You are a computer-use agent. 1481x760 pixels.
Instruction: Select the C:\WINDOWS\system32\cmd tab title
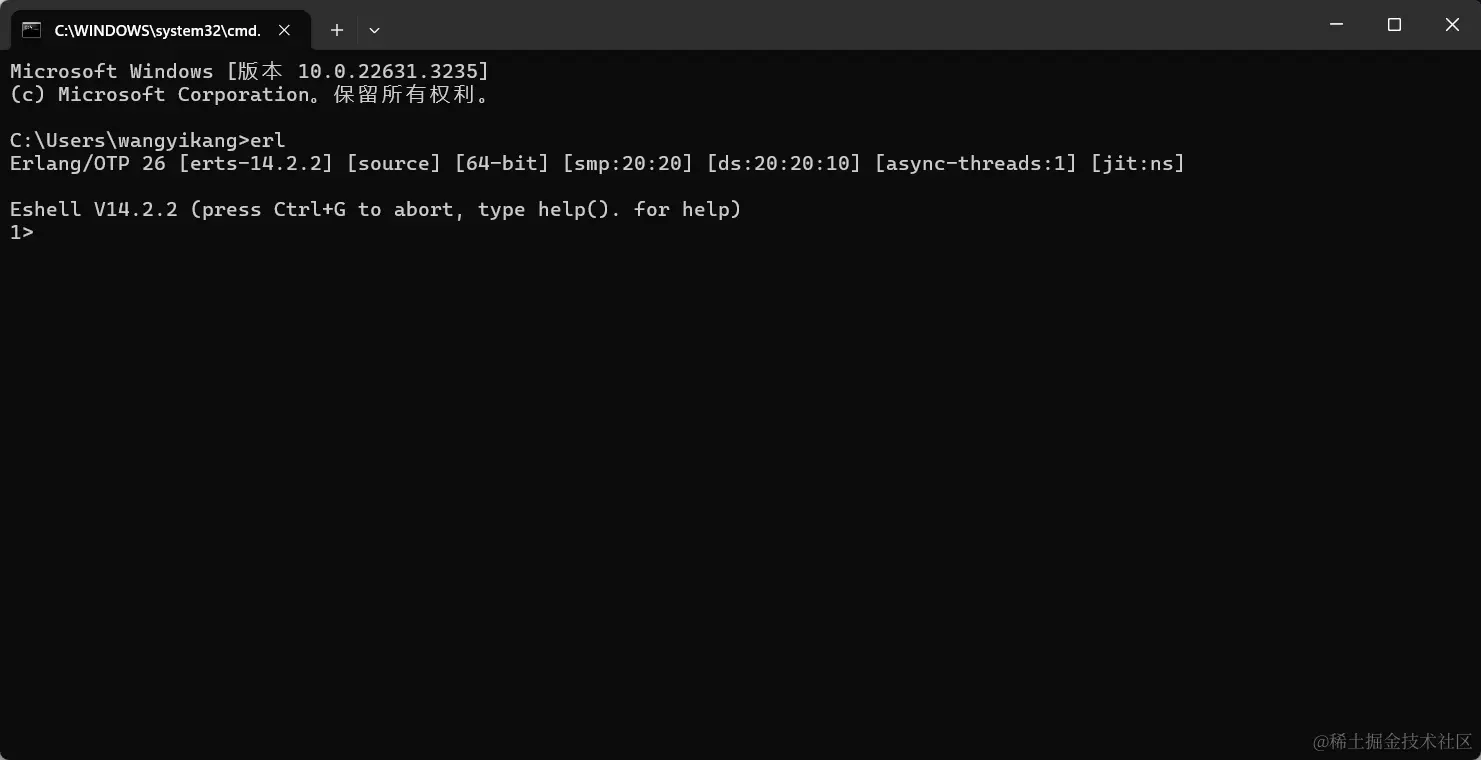(x=157, y=30)
